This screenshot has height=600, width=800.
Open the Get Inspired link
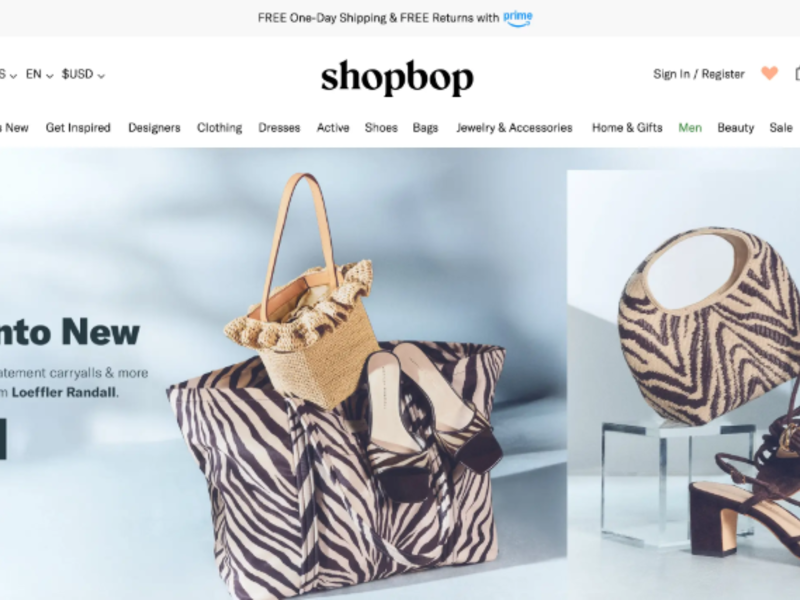78,128
